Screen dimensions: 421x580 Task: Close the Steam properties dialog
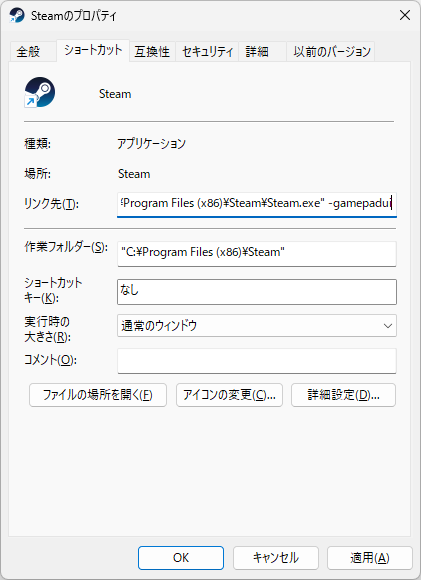point(405,15)
